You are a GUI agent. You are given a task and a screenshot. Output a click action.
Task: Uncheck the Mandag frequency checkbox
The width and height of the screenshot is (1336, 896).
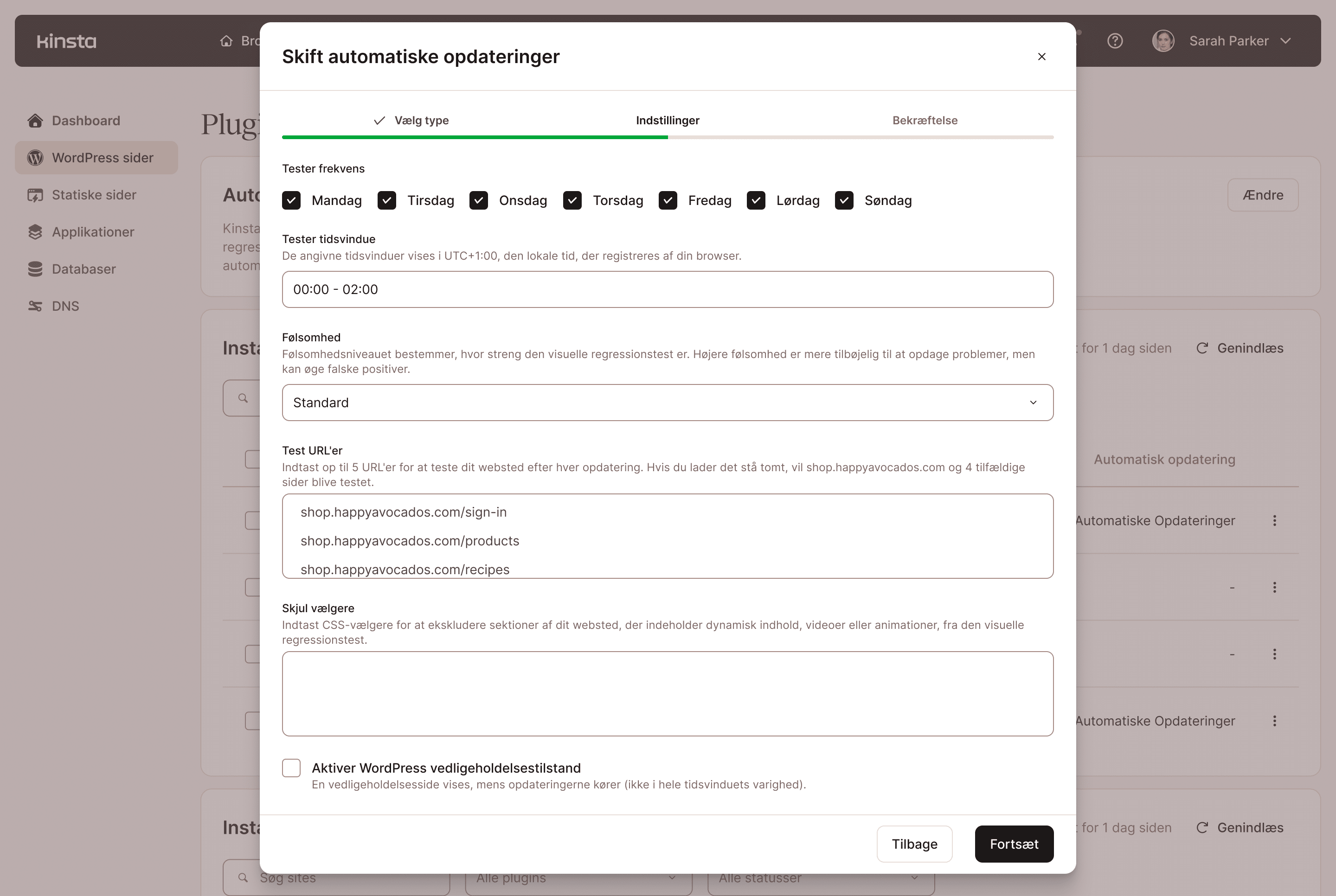point(291,200)
